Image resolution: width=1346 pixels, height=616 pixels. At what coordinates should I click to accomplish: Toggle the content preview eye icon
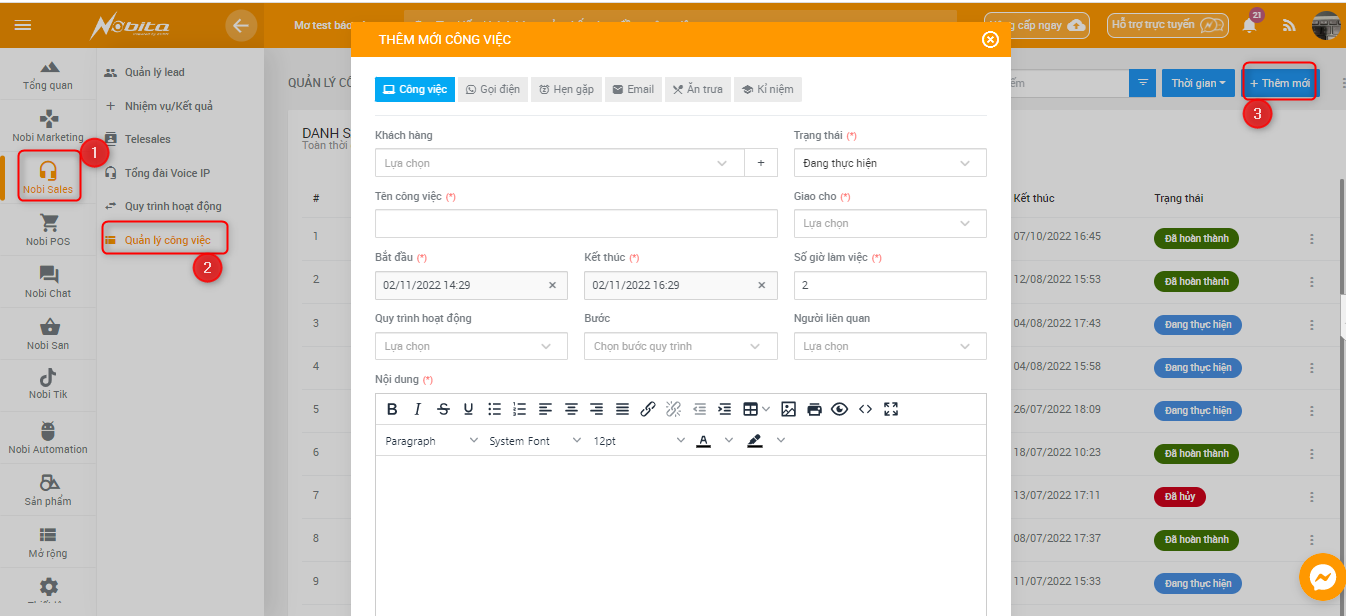[839, 409]
